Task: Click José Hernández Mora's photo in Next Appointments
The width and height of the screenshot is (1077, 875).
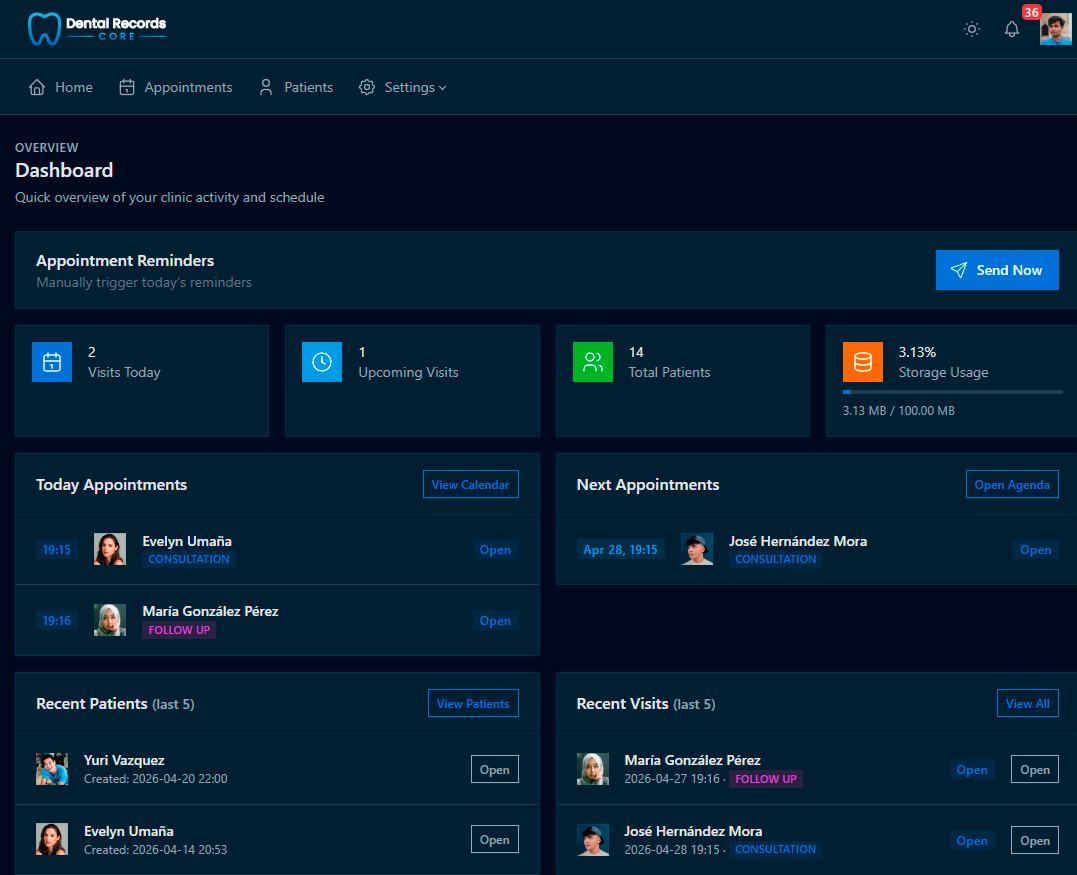Action: click(x=697, y=549)
